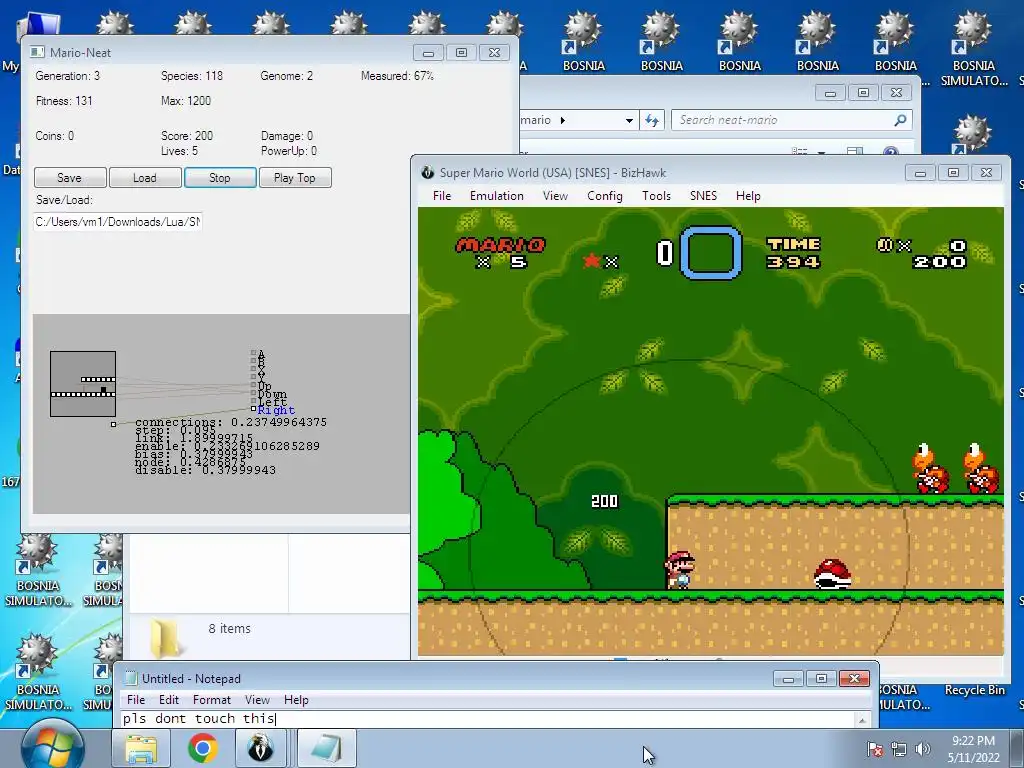Click the search magnifier icon in Explorer

click(901, 120)
